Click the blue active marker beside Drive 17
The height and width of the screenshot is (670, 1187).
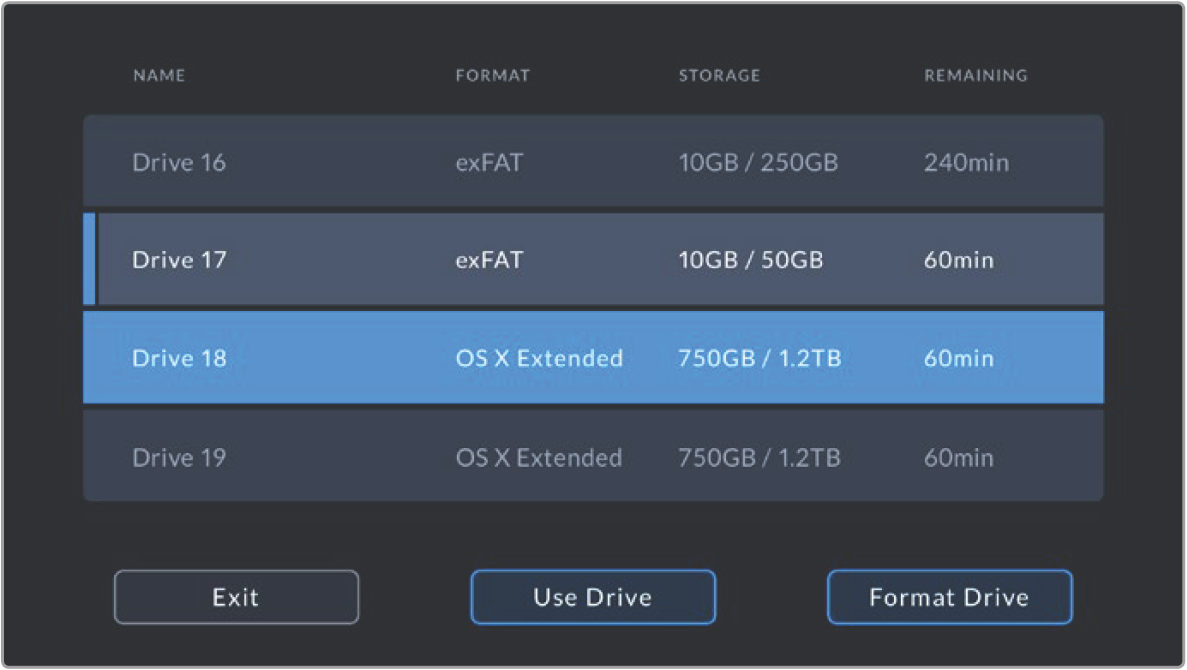click(x=89, y=259)
